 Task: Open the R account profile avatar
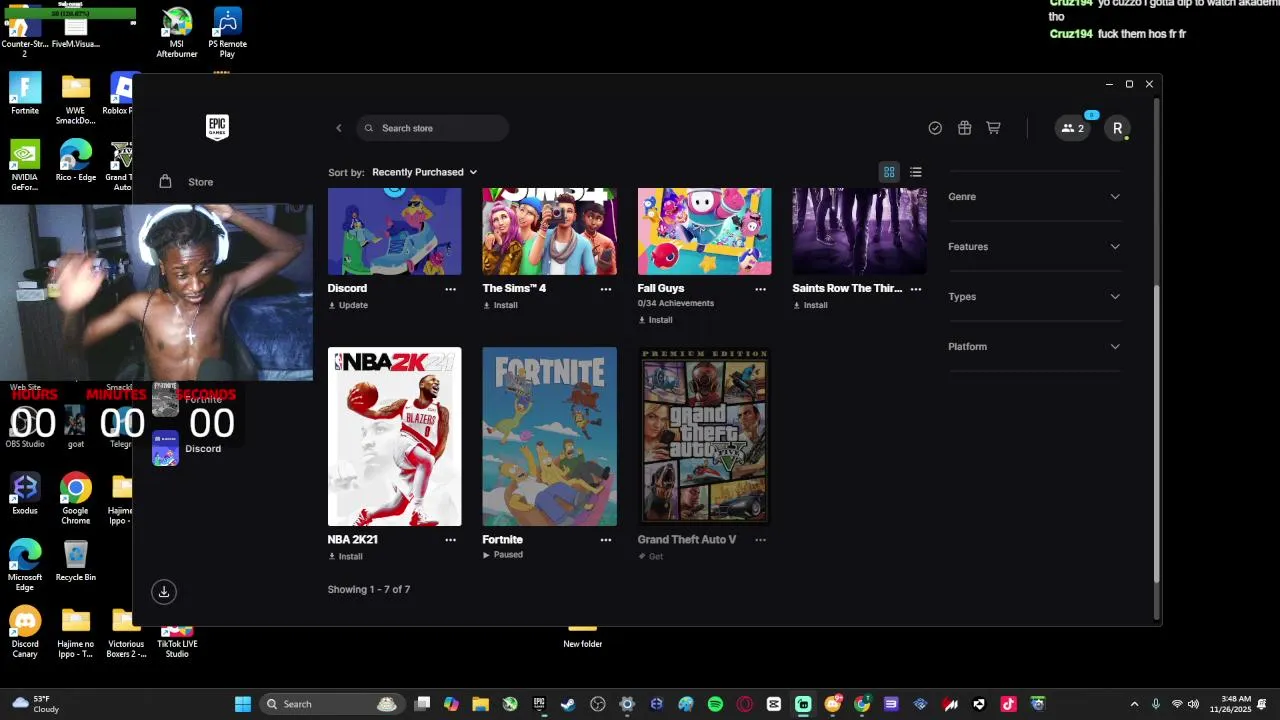(1118, 128)
